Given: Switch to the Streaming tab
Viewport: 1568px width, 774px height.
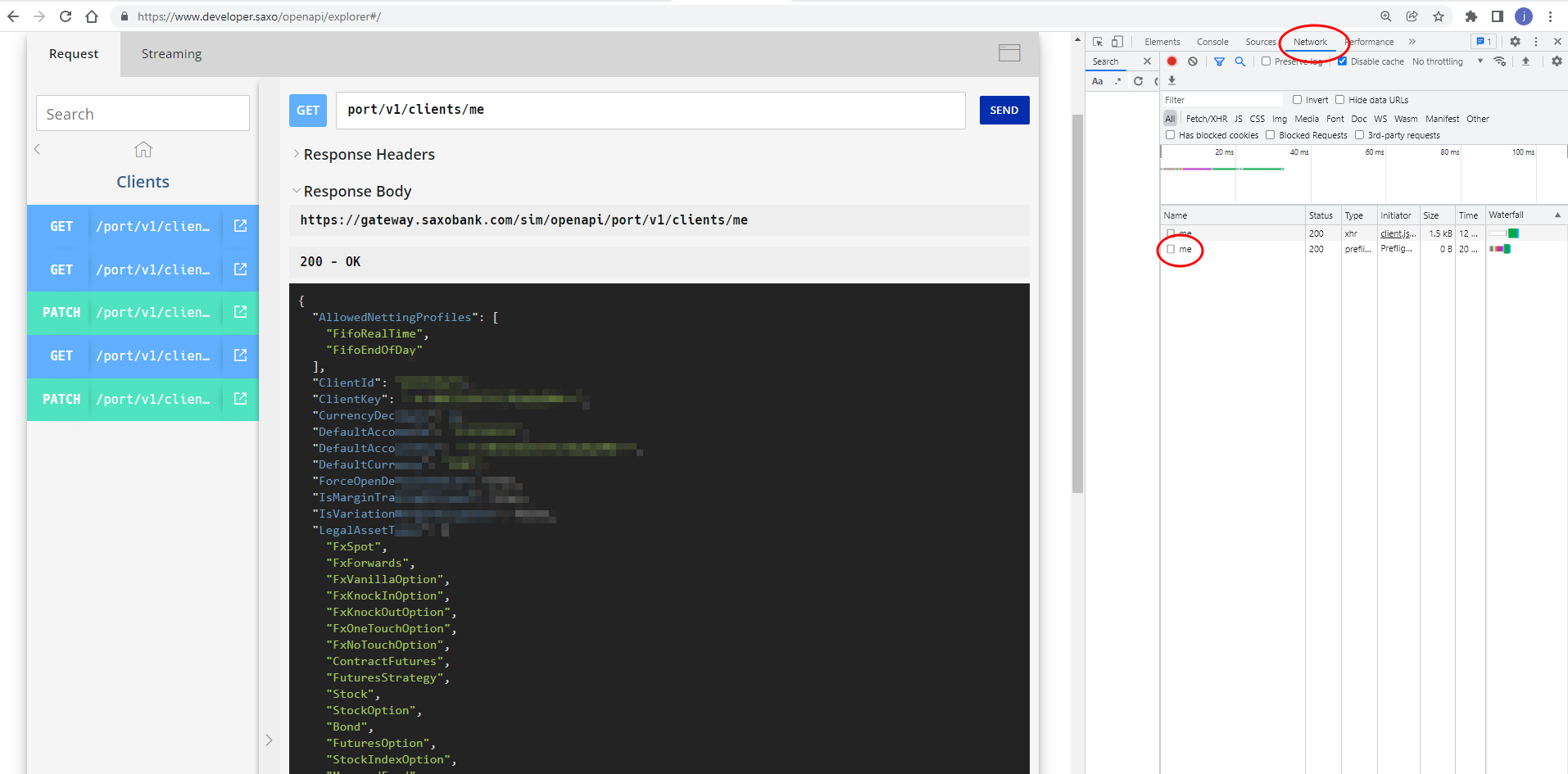Looking at the screenshot, I should (x=171, y=54).
